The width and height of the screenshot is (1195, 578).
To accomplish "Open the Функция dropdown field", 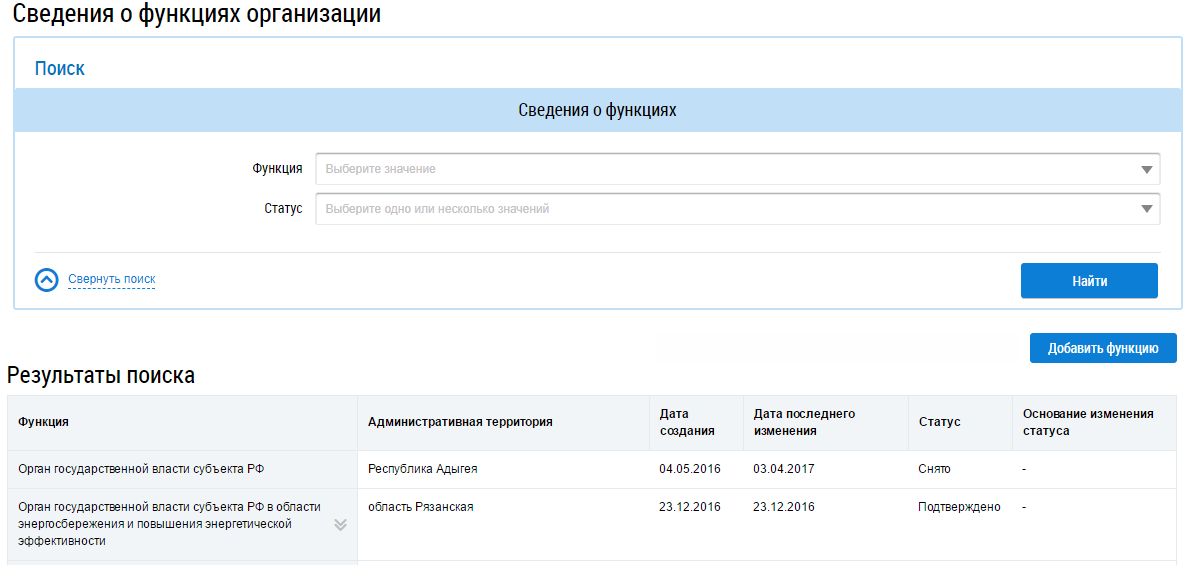I will (737, 169).
